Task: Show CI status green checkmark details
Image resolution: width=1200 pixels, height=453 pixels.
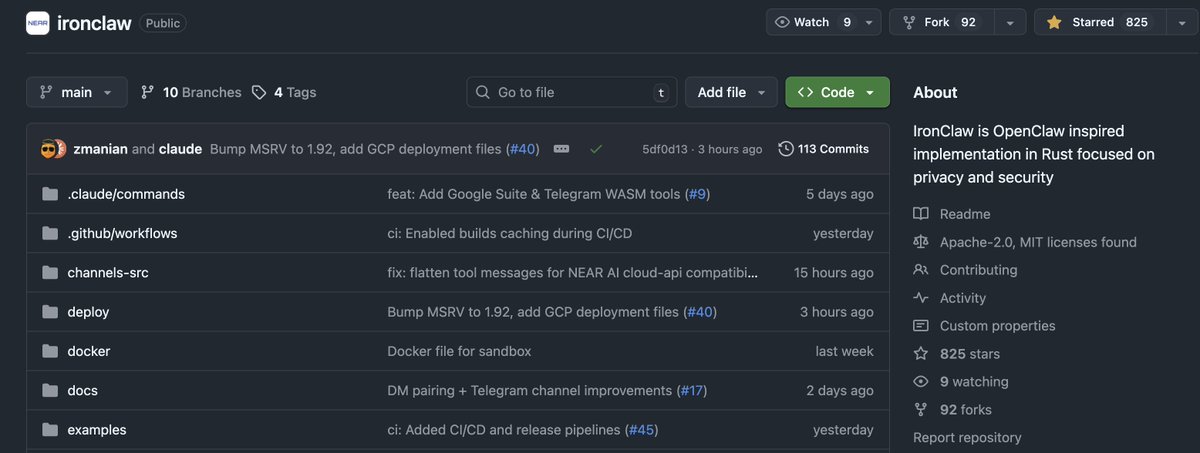Action: tap(596, 149)
